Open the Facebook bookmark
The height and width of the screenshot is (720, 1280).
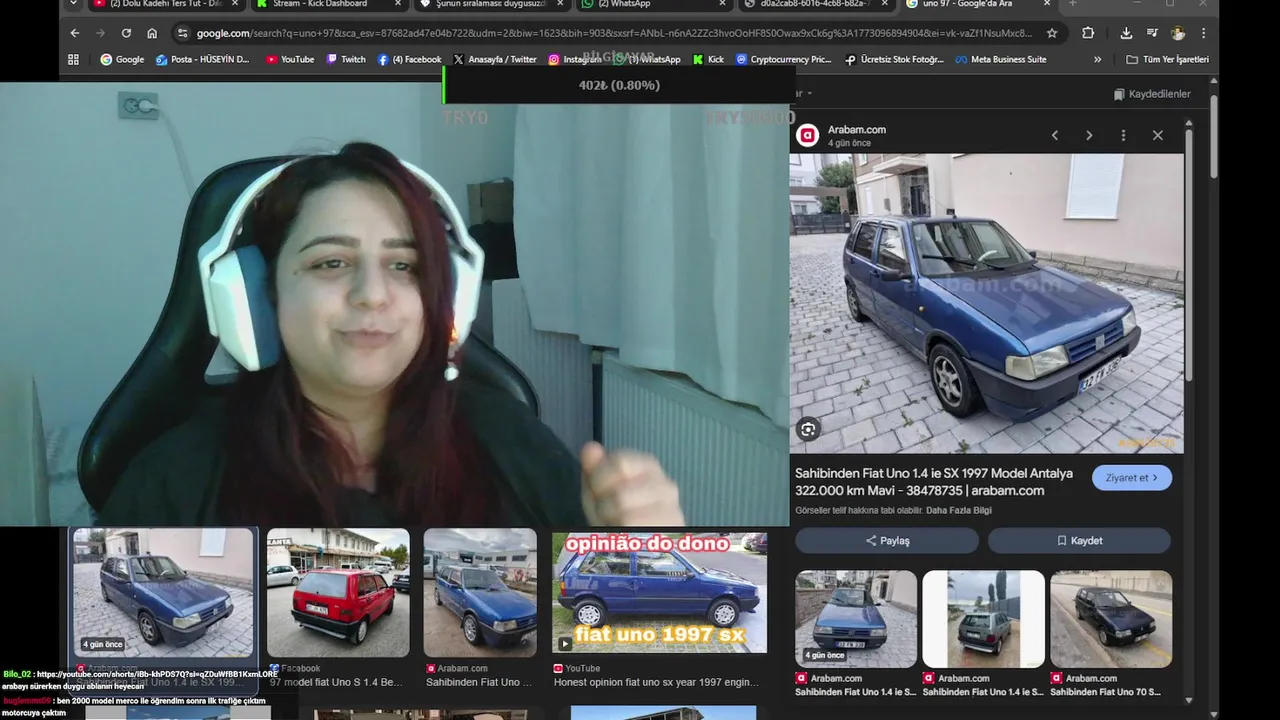(409, 60)
